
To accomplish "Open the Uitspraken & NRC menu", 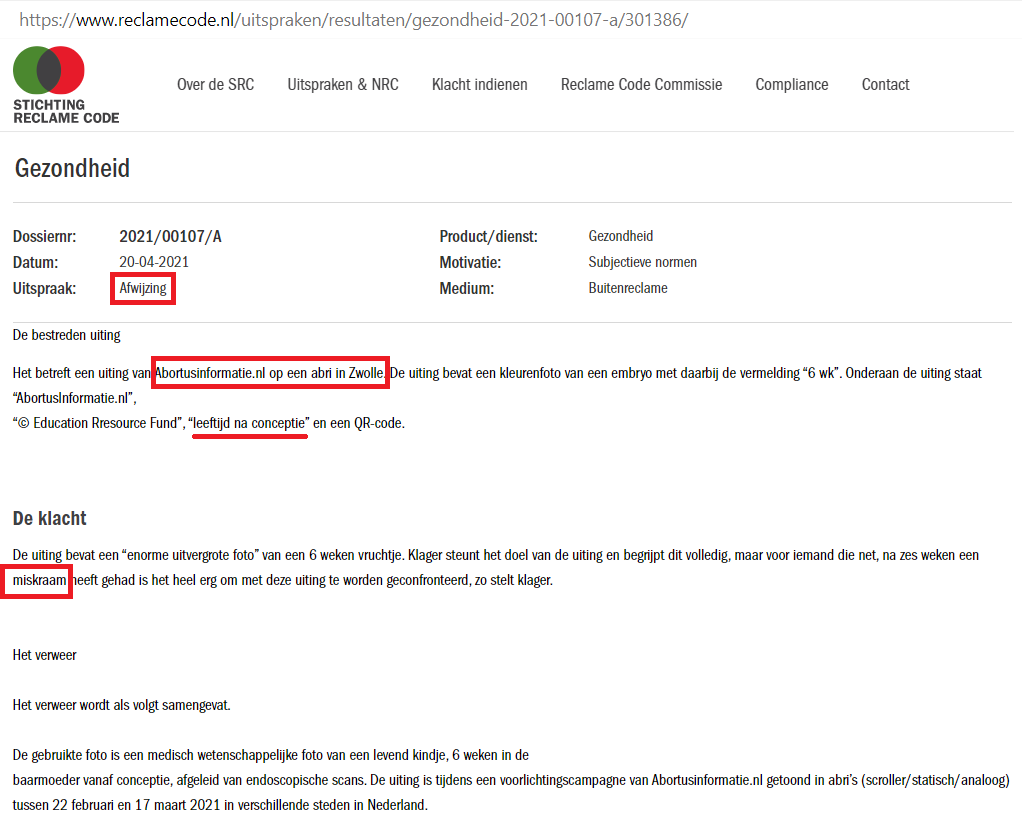I will click(x=343, y=85).
